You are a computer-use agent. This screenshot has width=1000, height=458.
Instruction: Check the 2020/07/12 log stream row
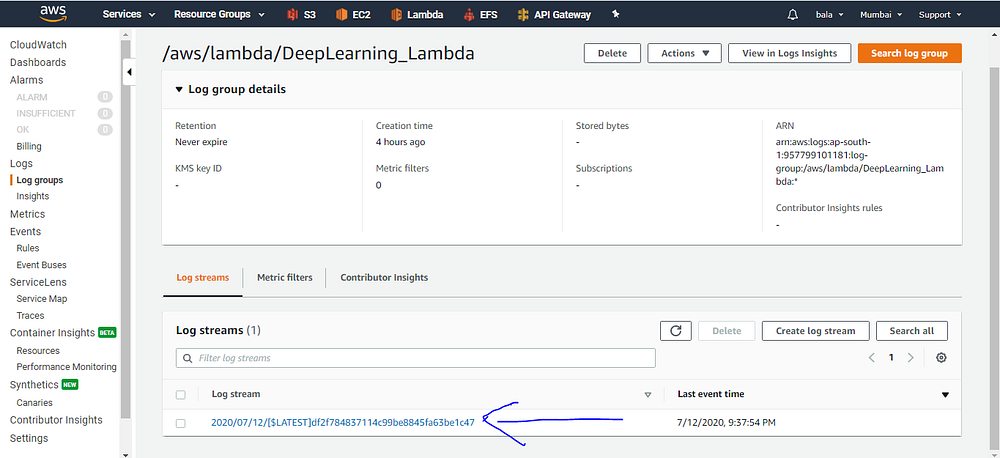click(180, 423)
